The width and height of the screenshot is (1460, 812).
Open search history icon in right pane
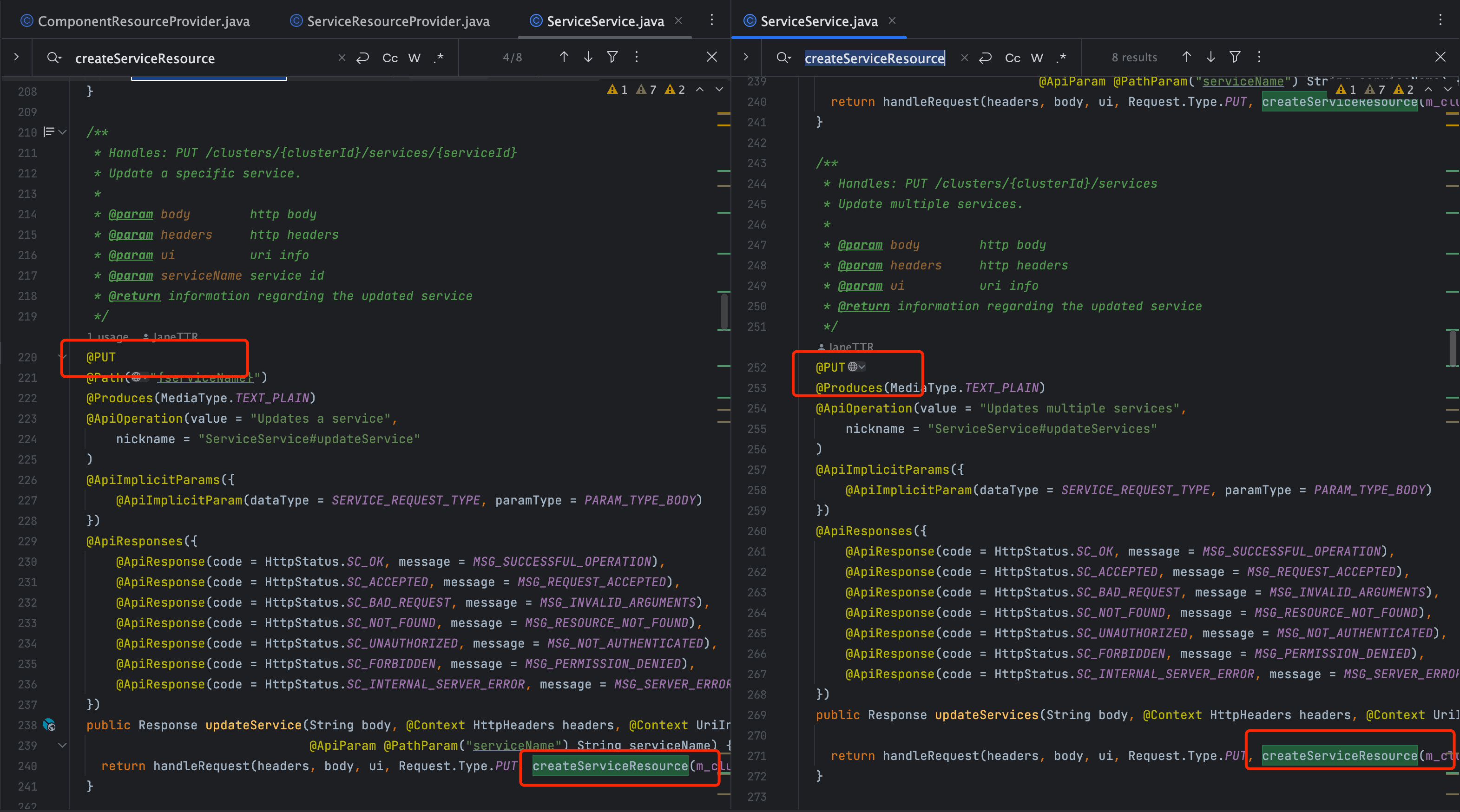pyautogui.click(x=784, y=58)
